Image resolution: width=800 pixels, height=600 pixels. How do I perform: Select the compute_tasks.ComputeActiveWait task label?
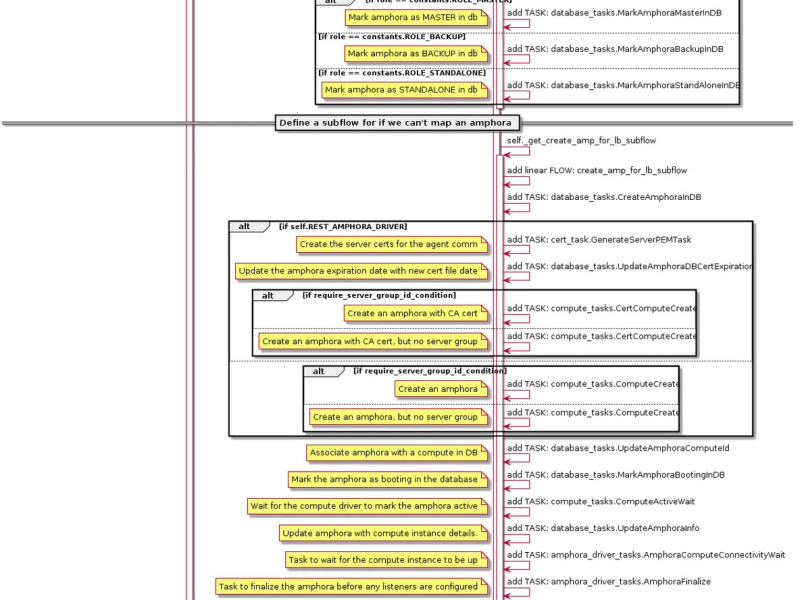[x=601, y=502]
